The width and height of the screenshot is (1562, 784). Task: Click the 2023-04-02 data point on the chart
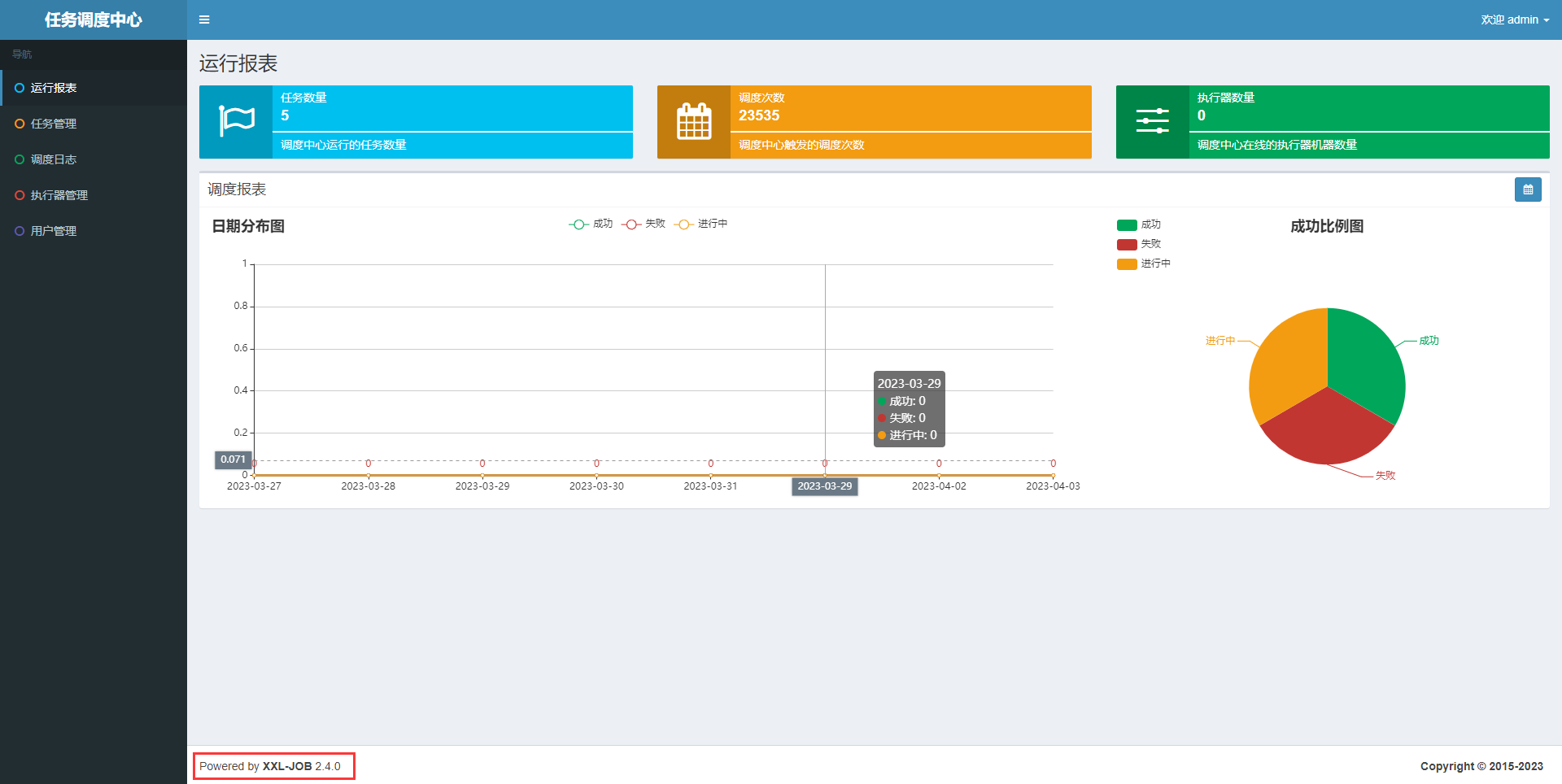[939, 475]
